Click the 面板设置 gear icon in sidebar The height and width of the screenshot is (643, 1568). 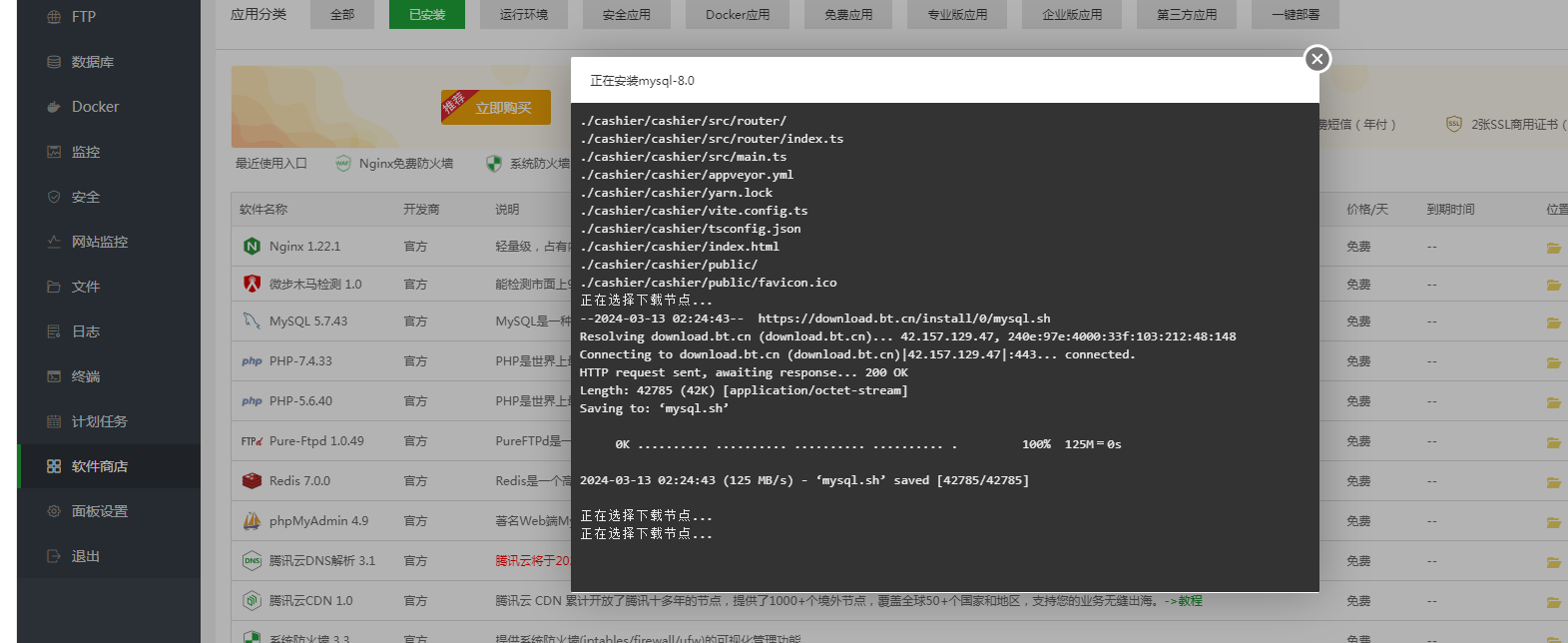(54, 511)
